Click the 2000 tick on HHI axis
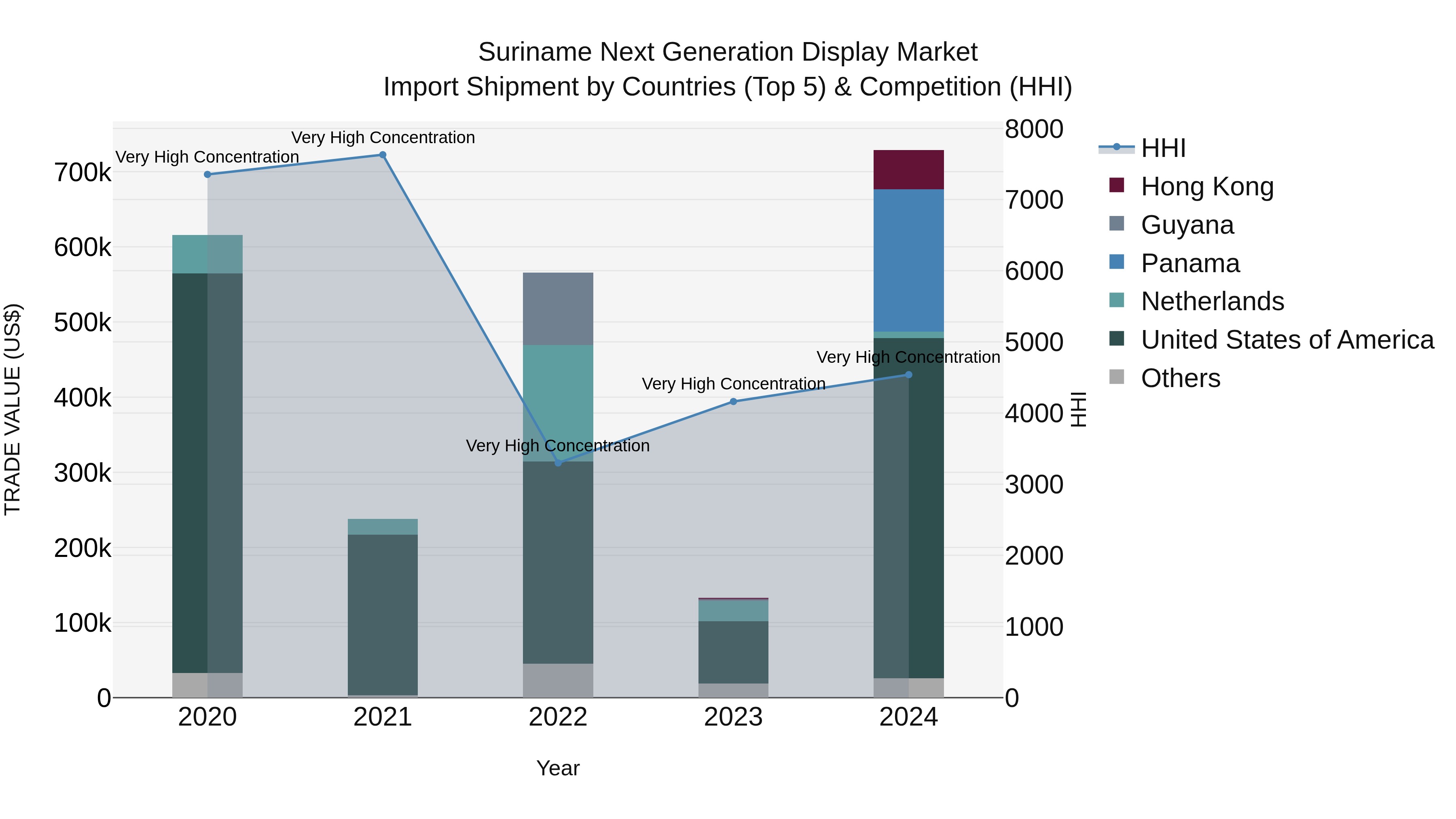Image resolution: width=1456 pixels, height=819 pixels. click(x=1034, y=556)
